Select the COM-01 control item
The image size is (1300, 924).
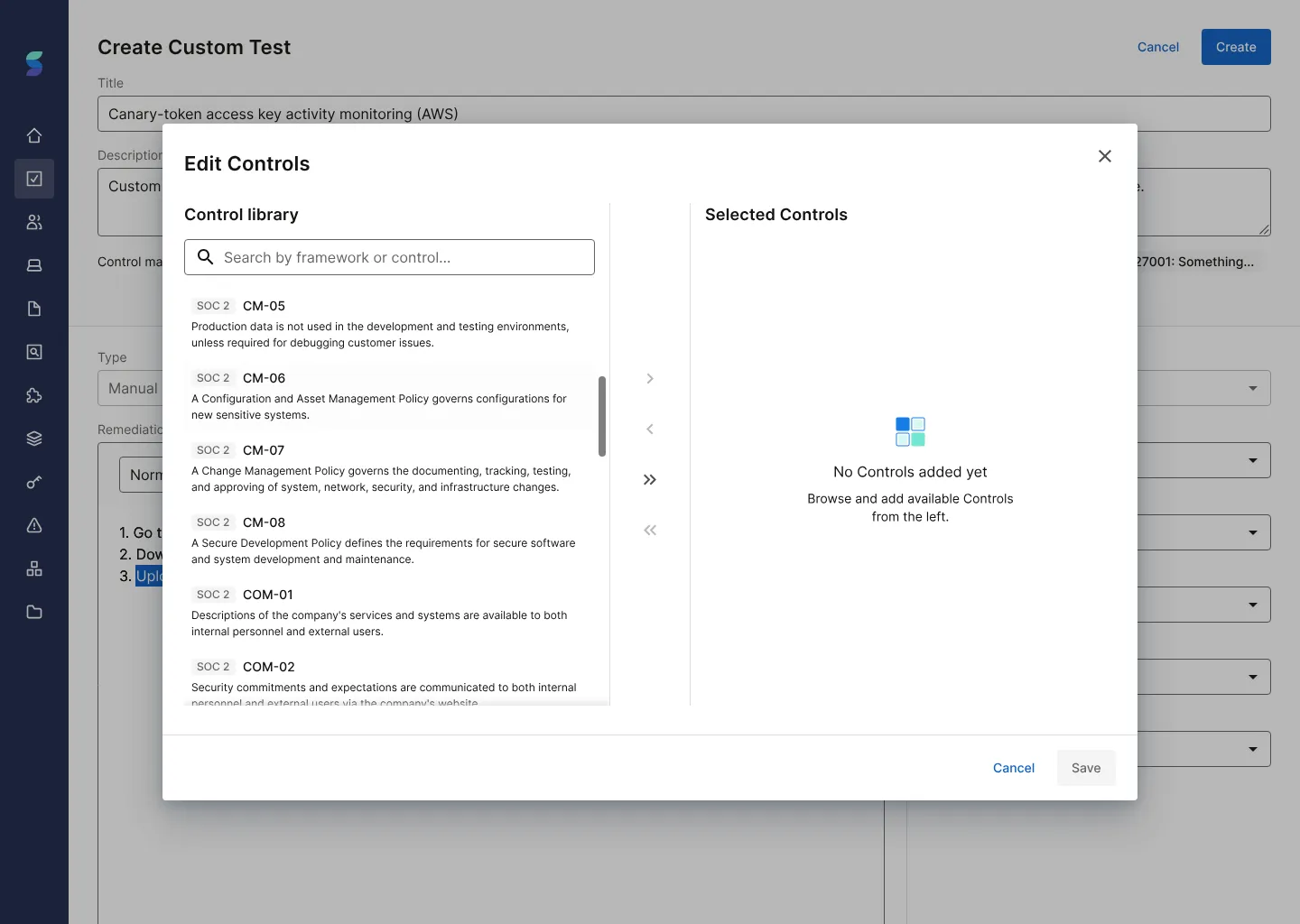388,612
